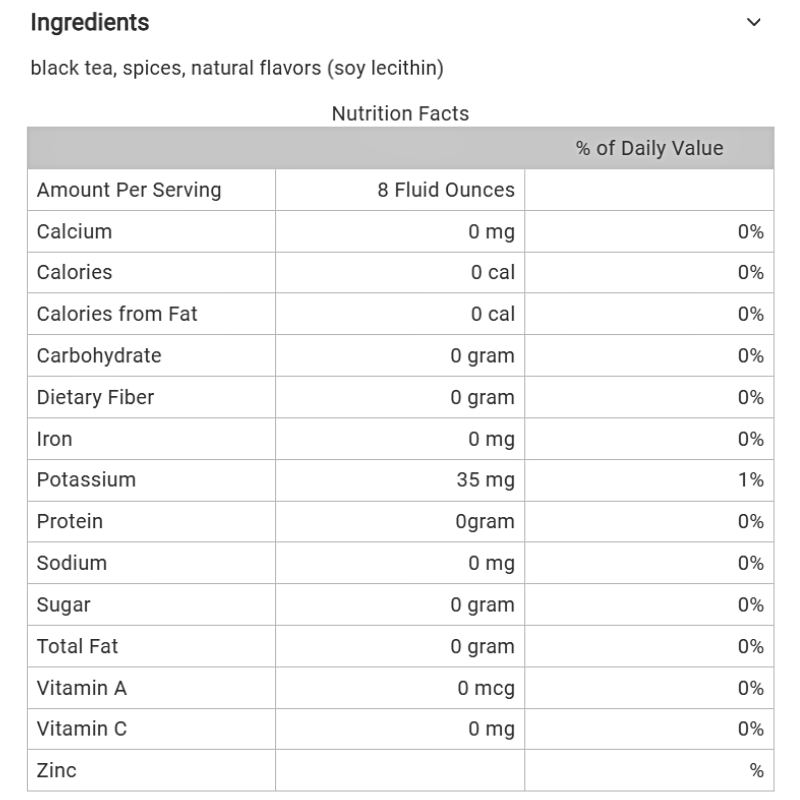
Task: Click the ingredients list text line
Action: point(237,69)
